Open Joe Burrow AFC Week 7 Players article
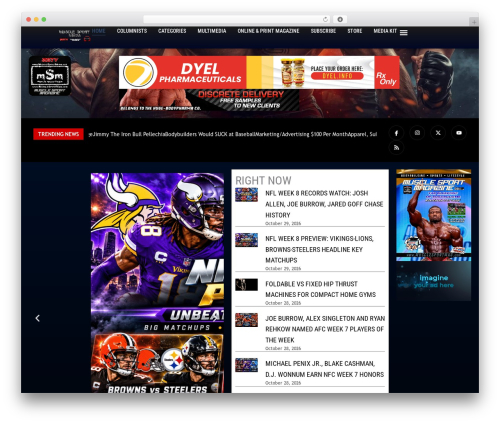The width and height of the screenshot is (500, 423). click(325, 329)
